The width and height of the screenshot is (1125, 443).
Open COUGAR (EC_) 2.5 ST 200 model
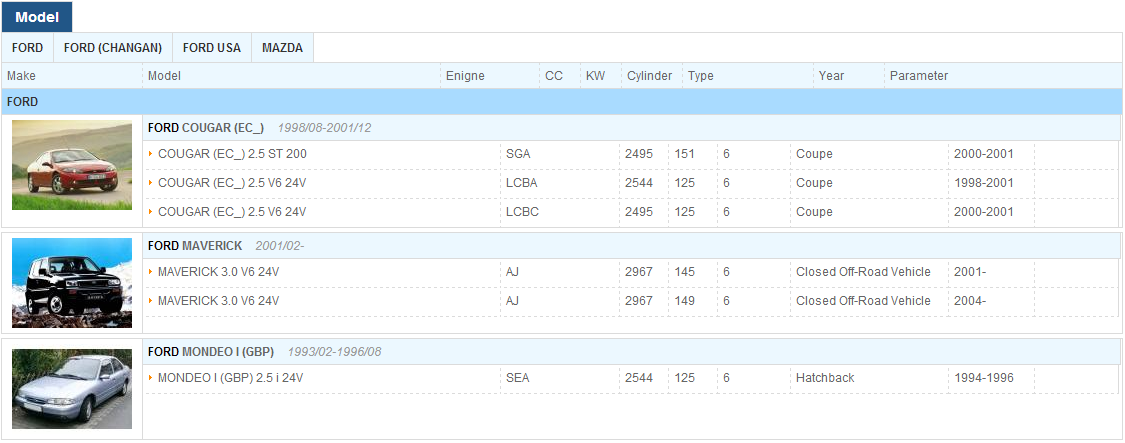[232, 154]
